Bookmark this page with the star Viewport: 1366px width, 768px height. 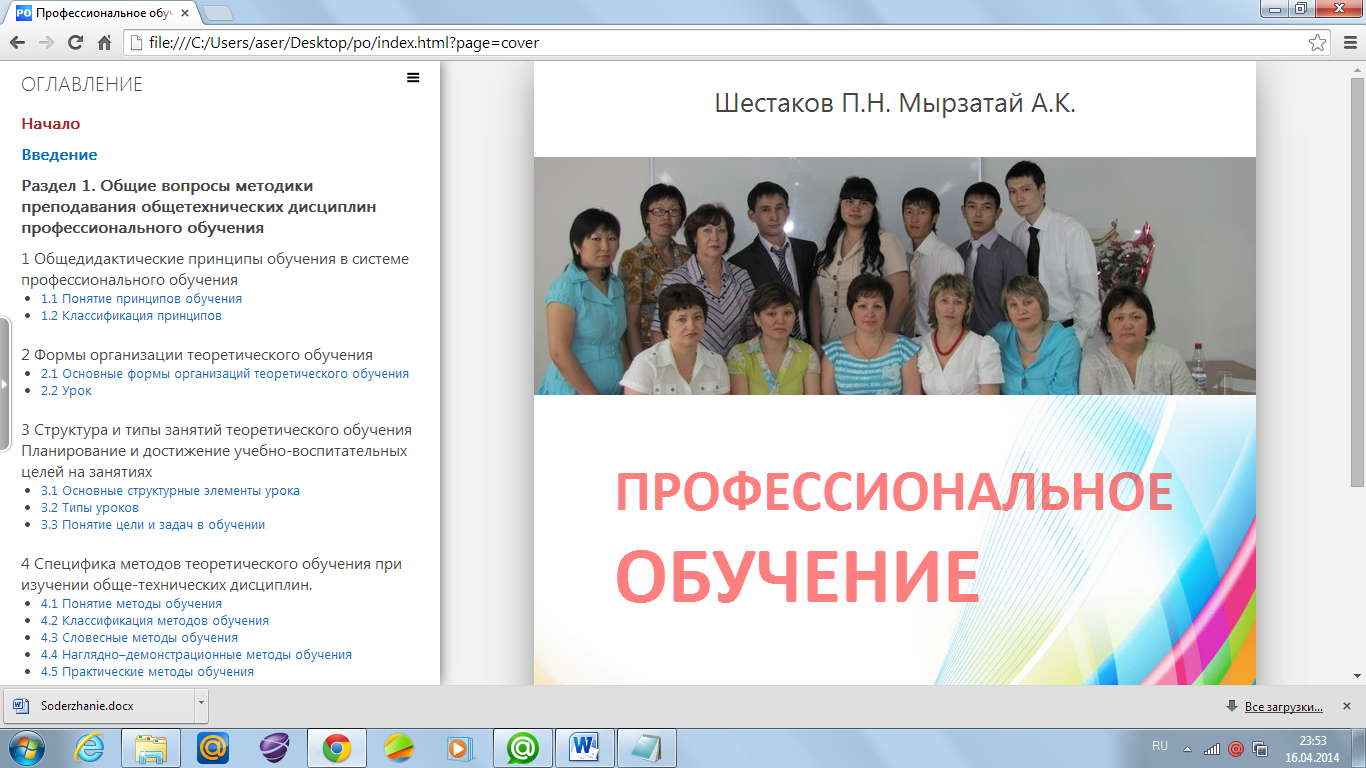coord(1318,43)
